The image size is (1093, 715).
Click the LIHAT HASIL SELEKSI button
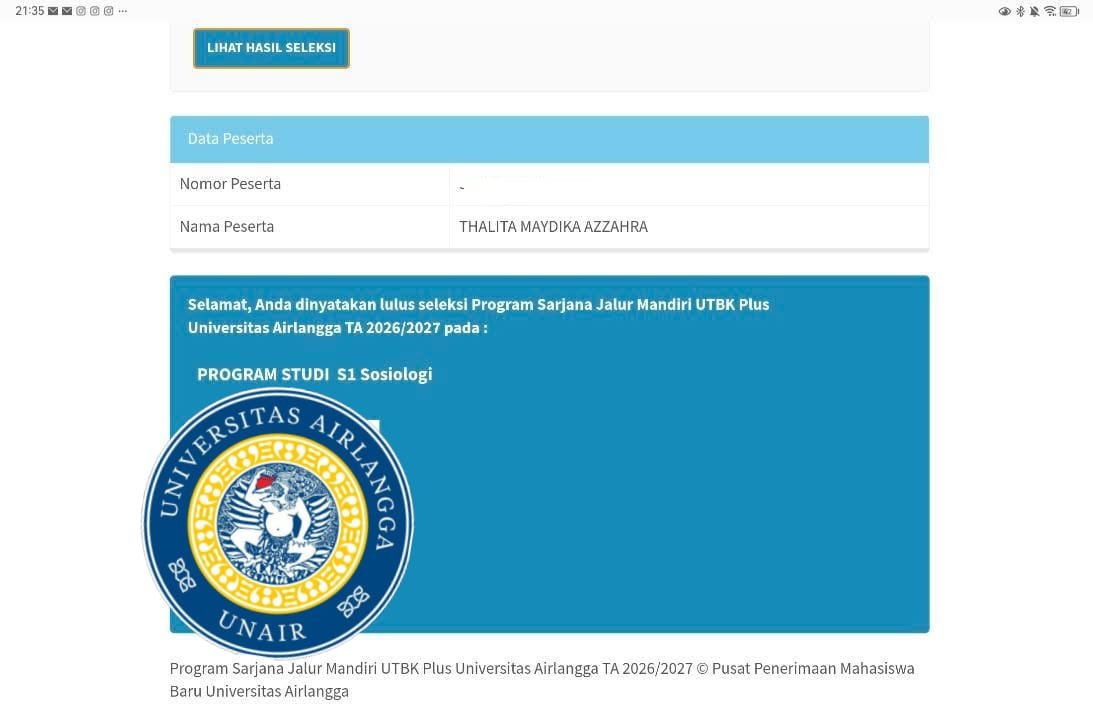(271, 48)
